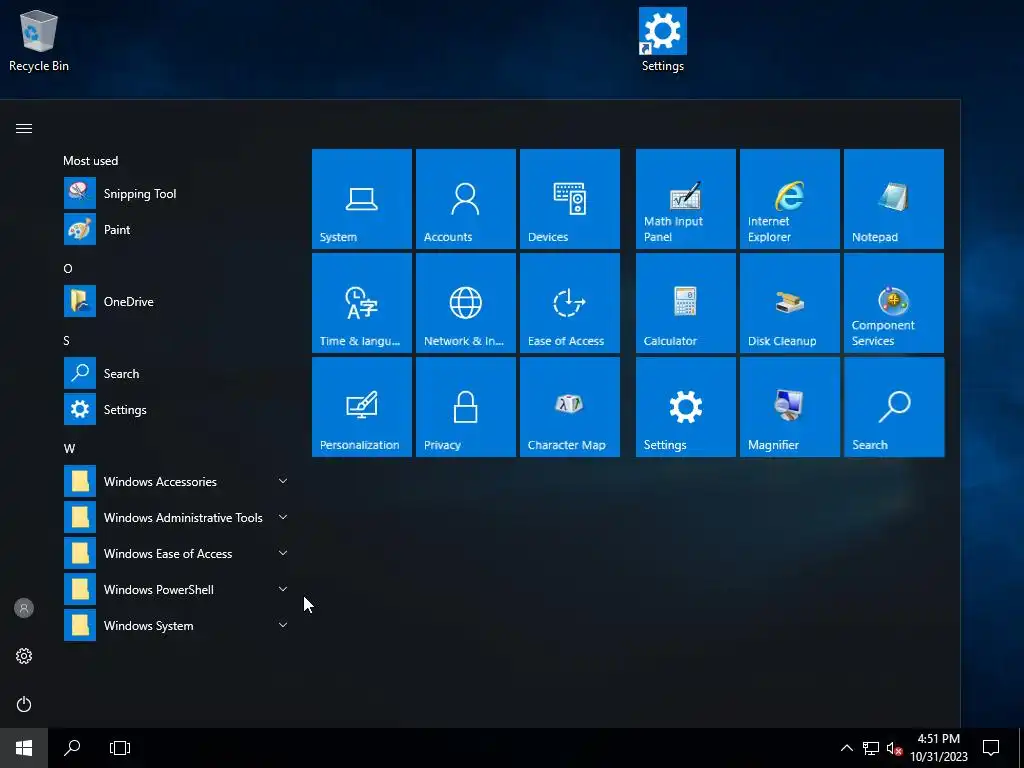Open Search in the app list
Viewport: 1024px width, 768px height.
click(176, 374)
